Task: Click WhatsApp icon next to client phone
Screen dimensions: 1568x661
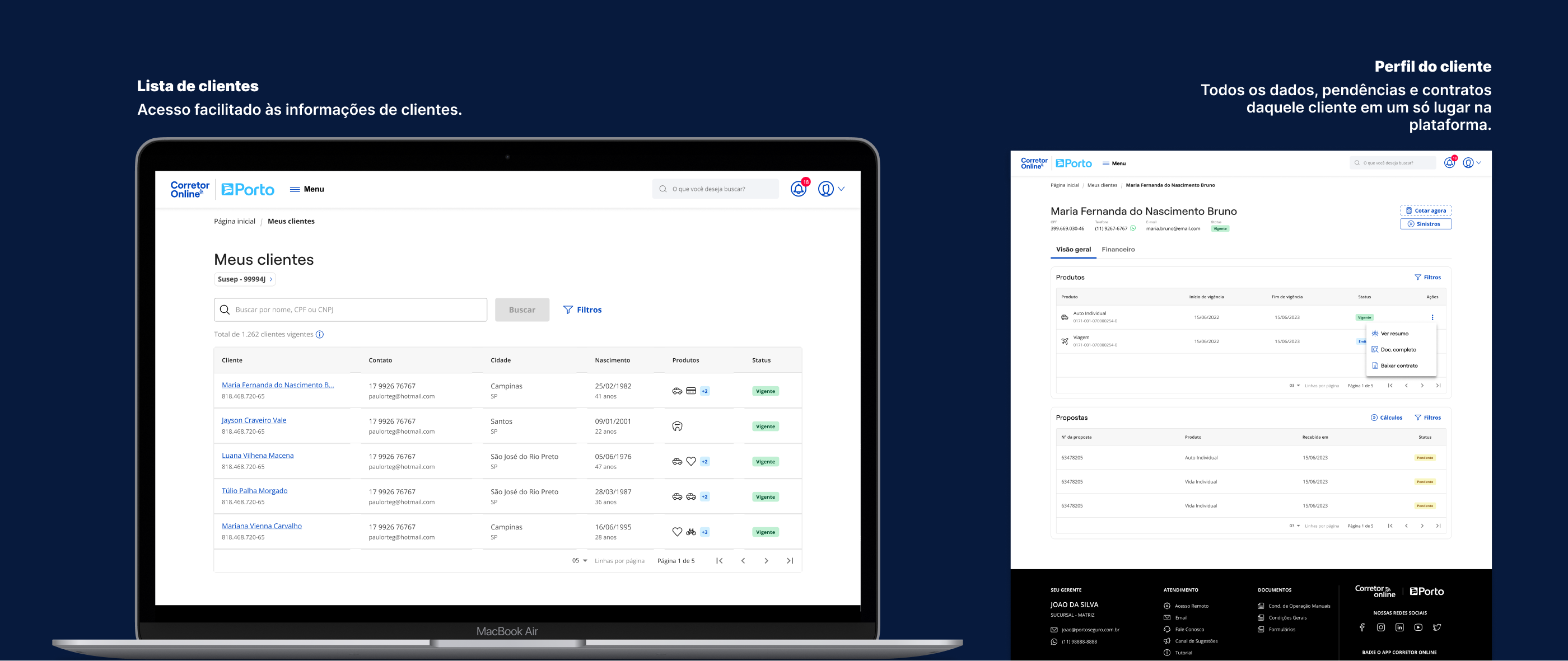Action: click(1133, 228)
